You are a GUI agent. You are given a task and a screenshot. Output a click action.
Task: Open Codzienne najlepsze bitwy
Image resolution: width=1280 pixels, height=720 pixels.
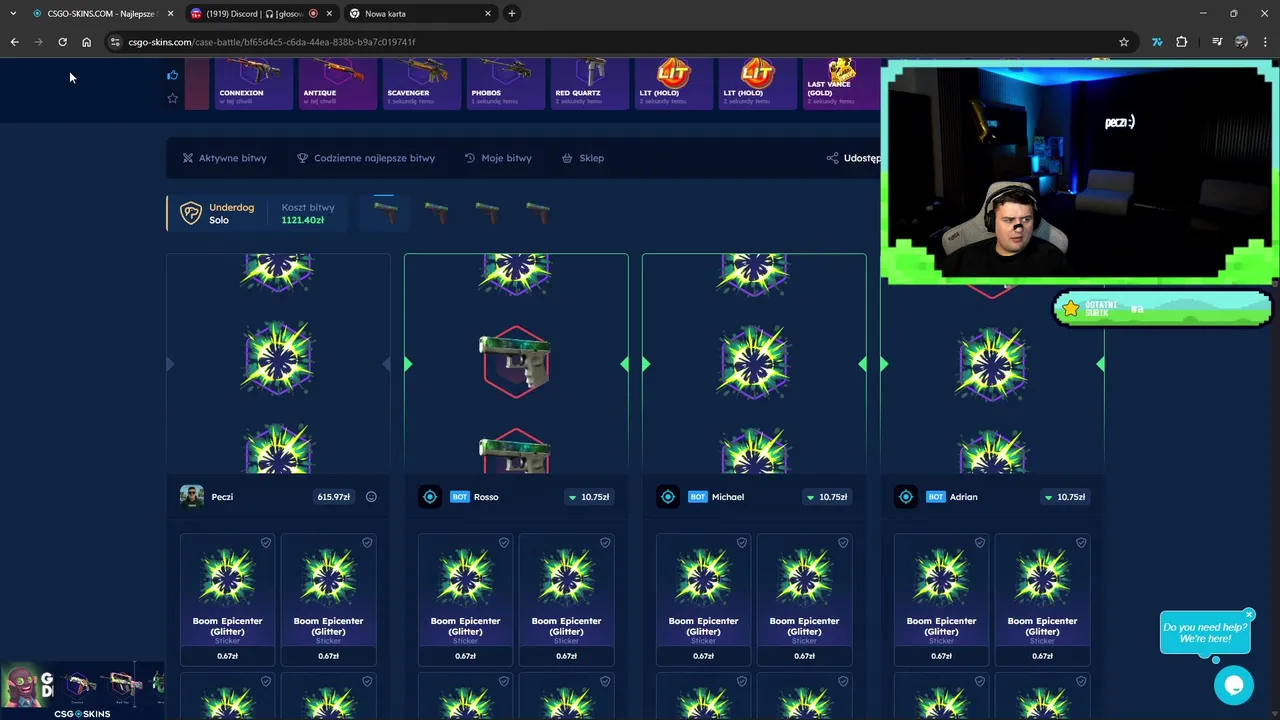coord(366,158)
